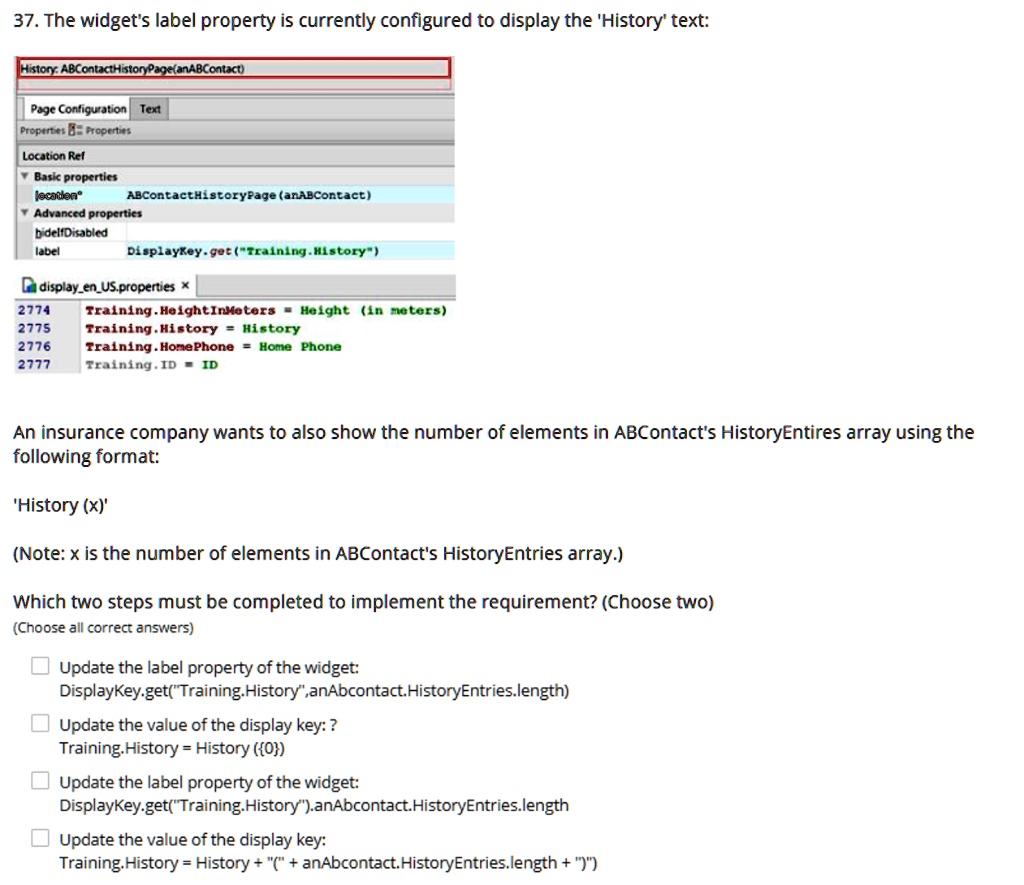
Task: Check the Training.History = History ({0}) answer option
Action: 40,722
